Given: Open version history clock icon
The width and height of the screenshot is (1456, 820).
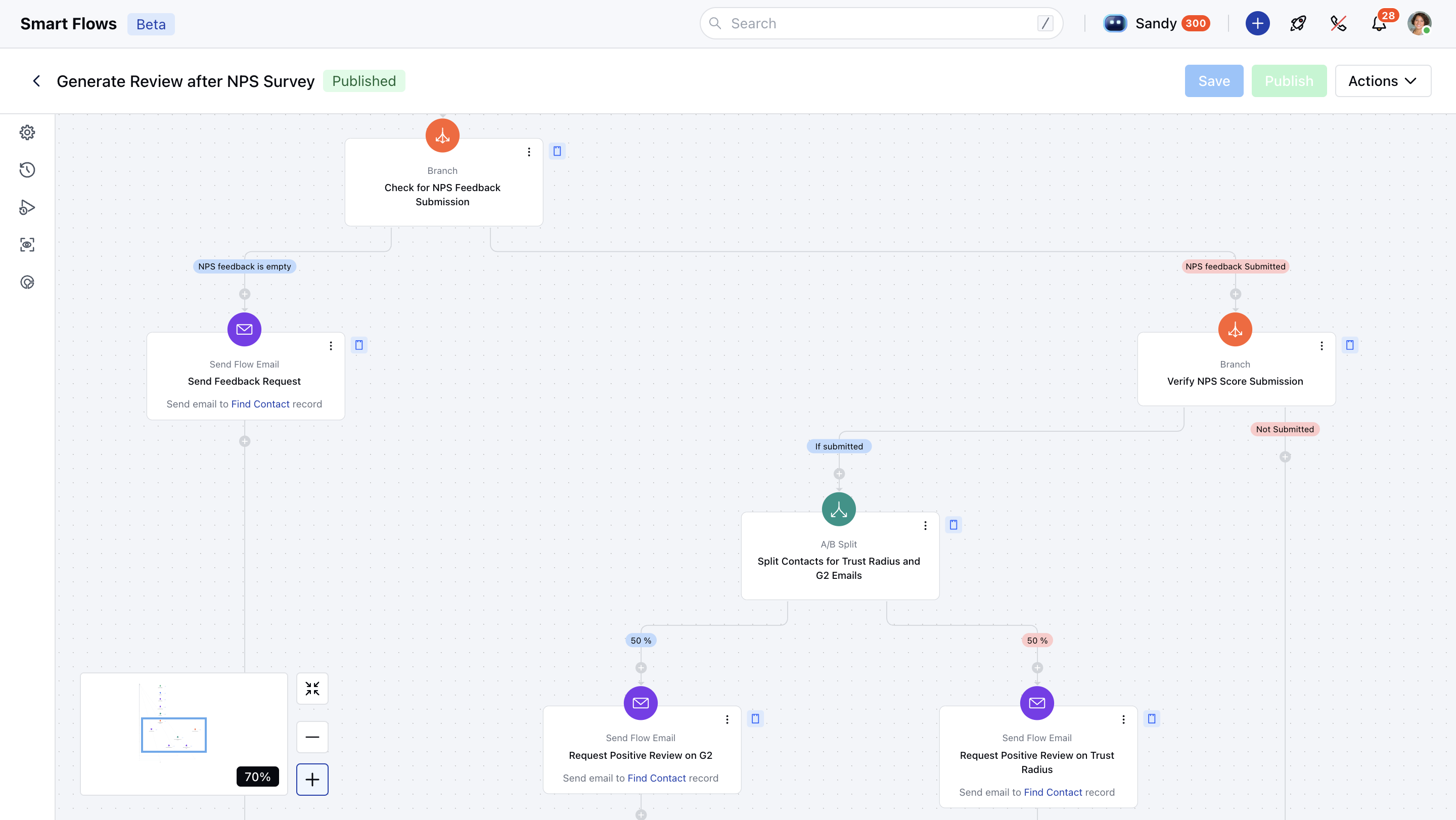Looking at the screenshot, I should tap(27, 169).
